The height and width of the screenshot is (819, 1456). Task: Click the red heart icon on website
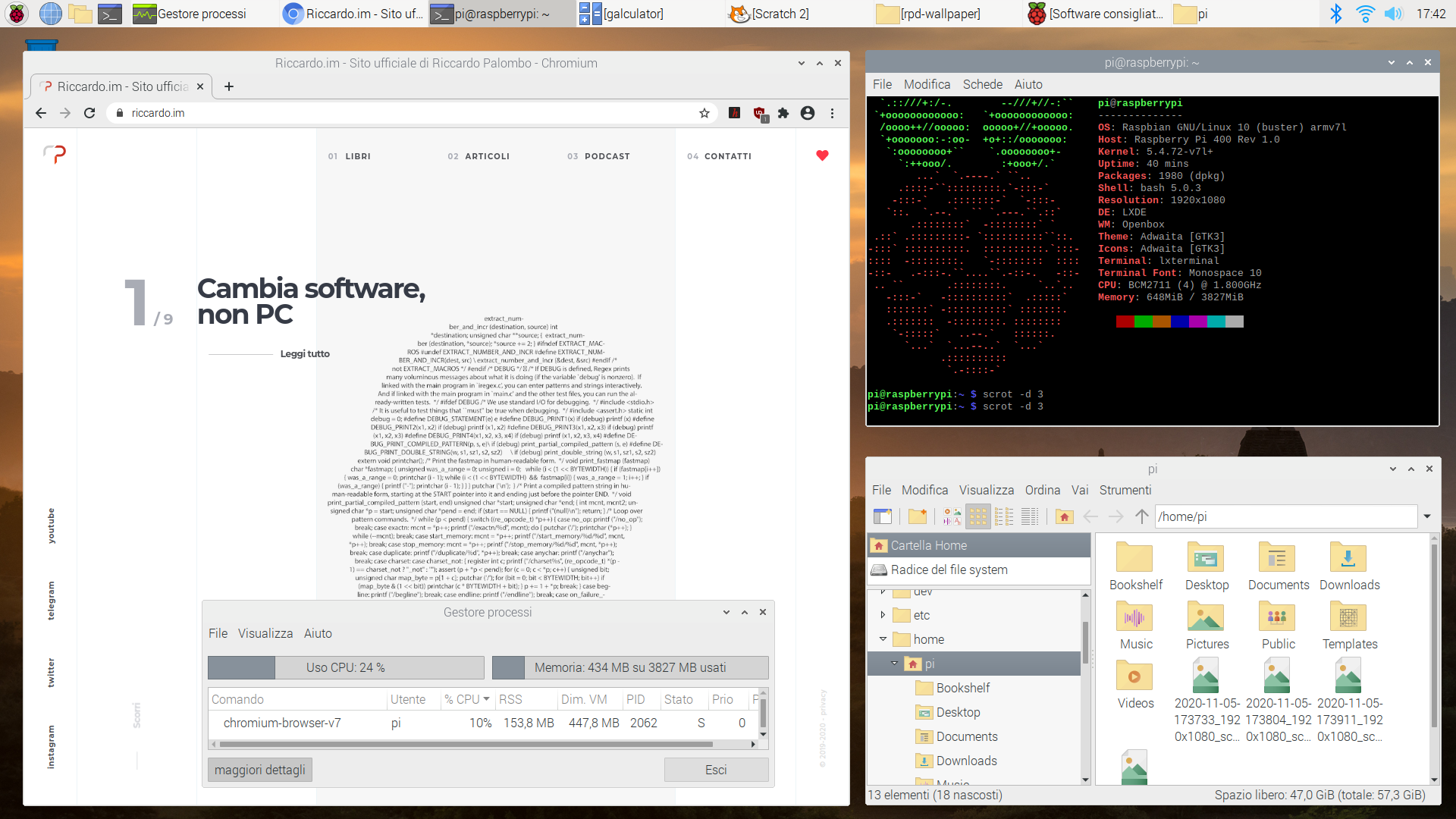(x=822, y=155)
